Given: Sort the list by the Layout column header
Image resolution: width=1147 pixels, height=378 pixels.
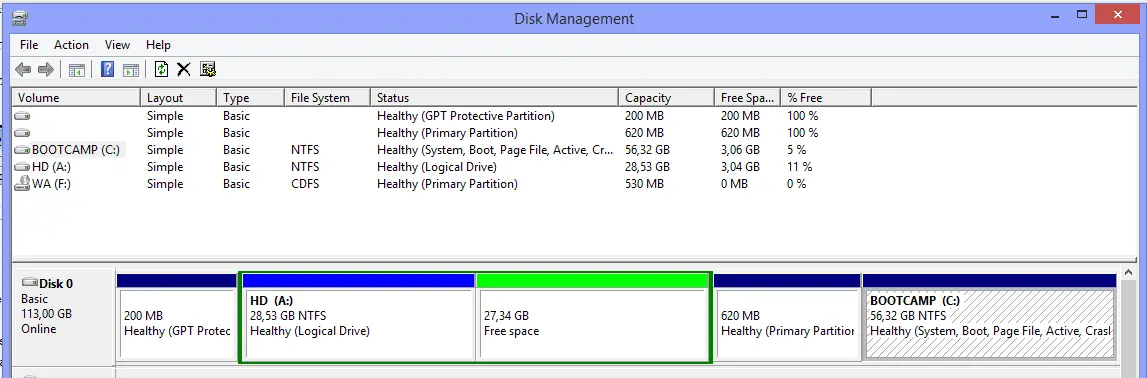Looking at the screenshot, I should coord(178,97).
